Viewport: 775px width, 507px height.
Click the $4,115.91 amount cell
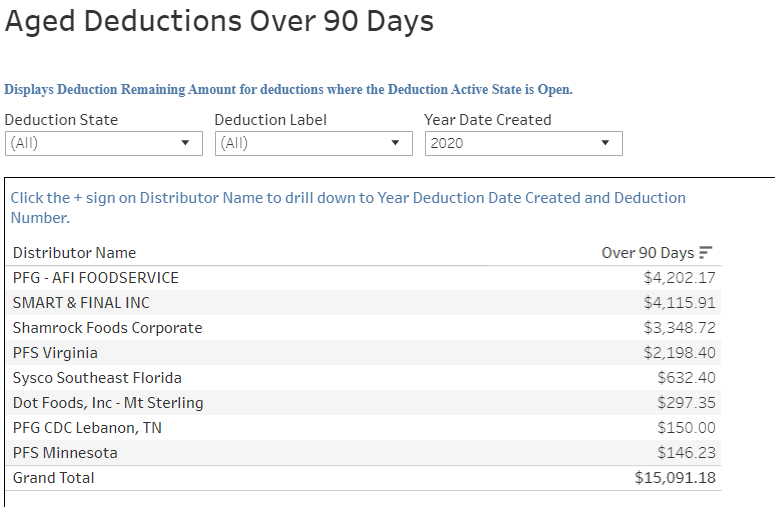(x=679, y=302)
